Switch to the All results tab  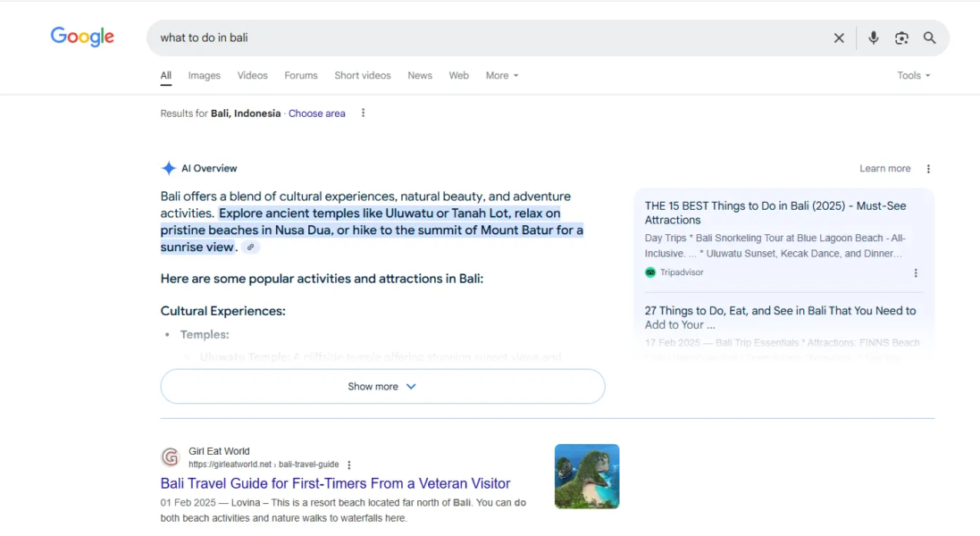pos(166,76)
